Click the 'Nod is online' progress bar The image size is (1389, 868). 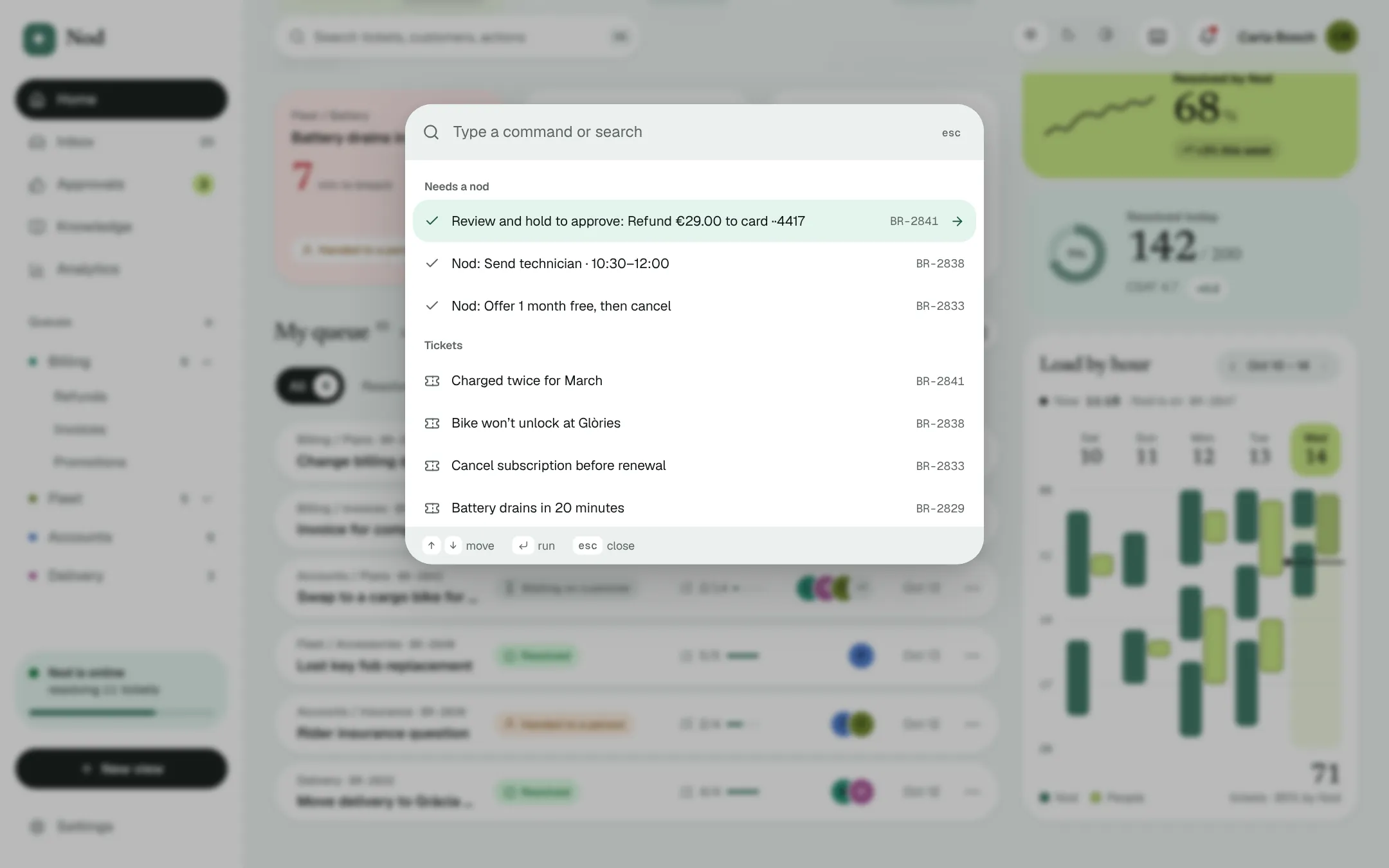pos(122,712)
